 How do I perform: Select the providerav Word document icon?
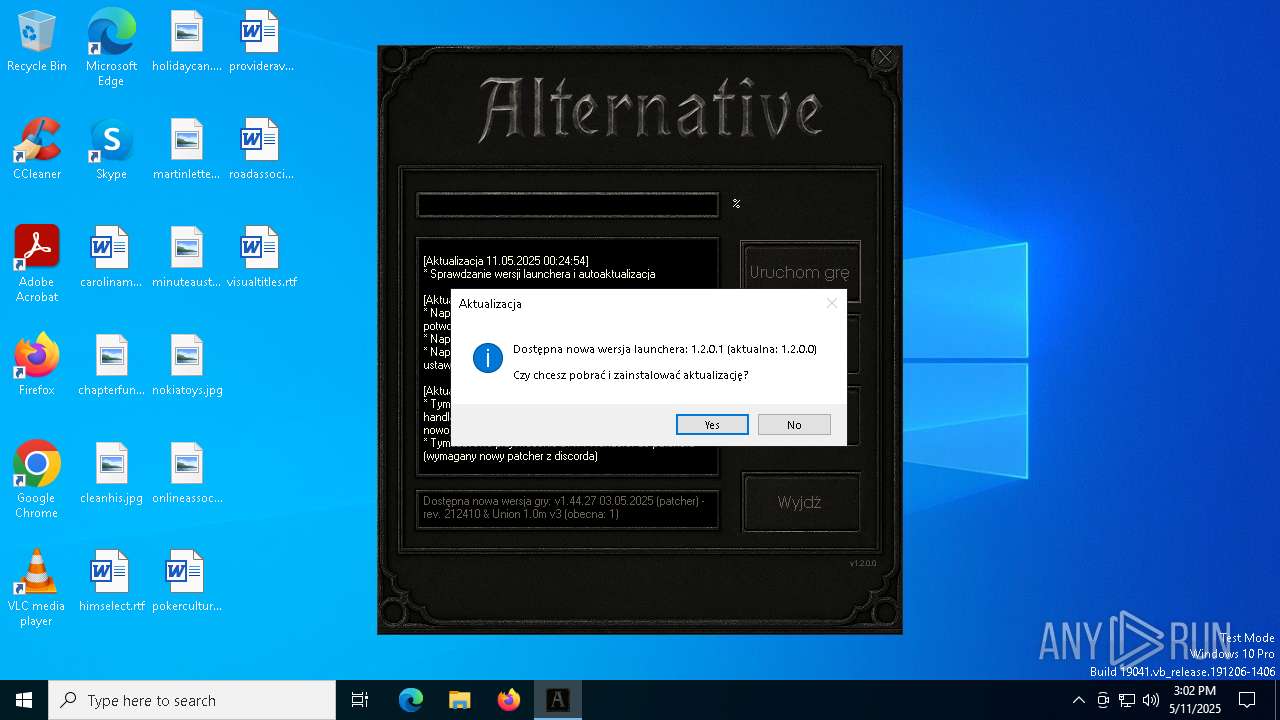(x=261, y=42)
